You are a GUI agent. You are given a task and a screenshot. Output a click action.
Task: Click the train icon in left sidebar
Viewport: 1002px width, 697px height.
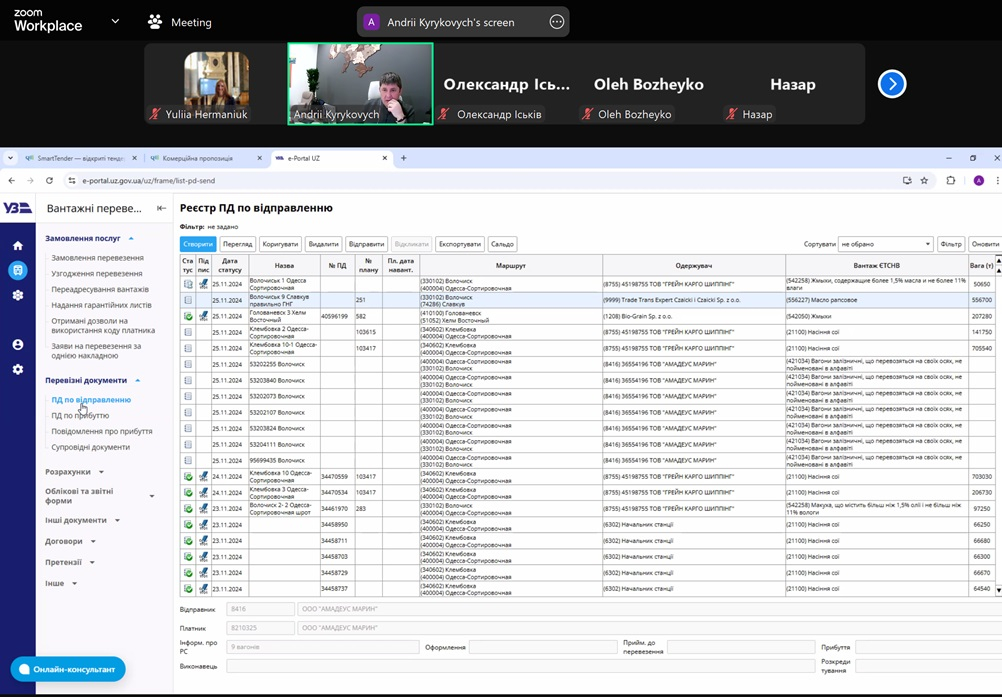tap(17, 271)
